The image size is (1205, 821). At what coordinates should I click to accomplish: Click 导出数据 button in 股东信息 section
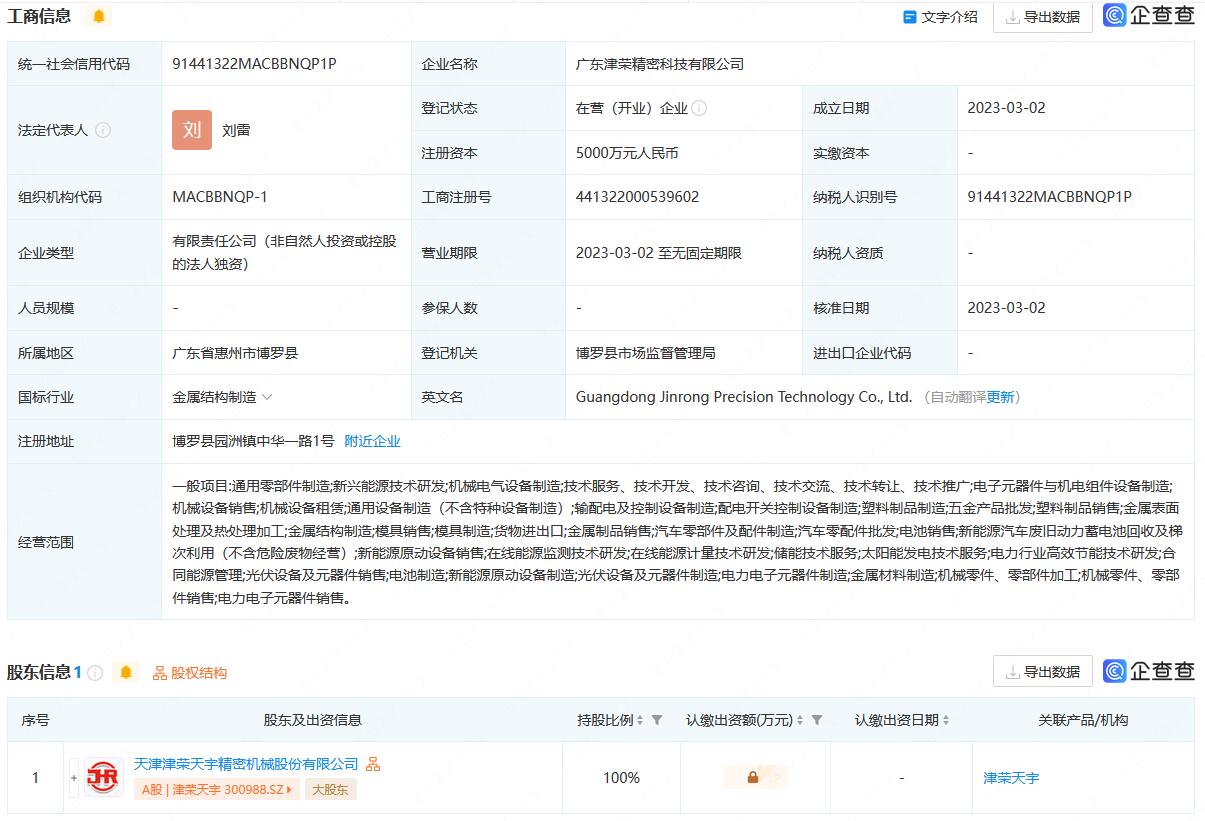point(1042,672)
